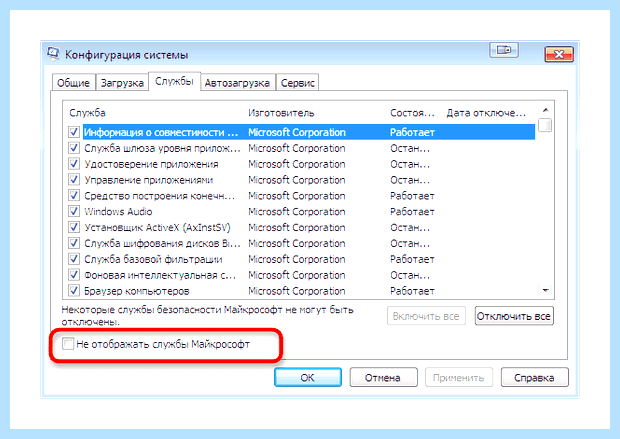Screen dimensions: 620x439
Task: Click the Отмена button
Action: [x=384, y=377]
